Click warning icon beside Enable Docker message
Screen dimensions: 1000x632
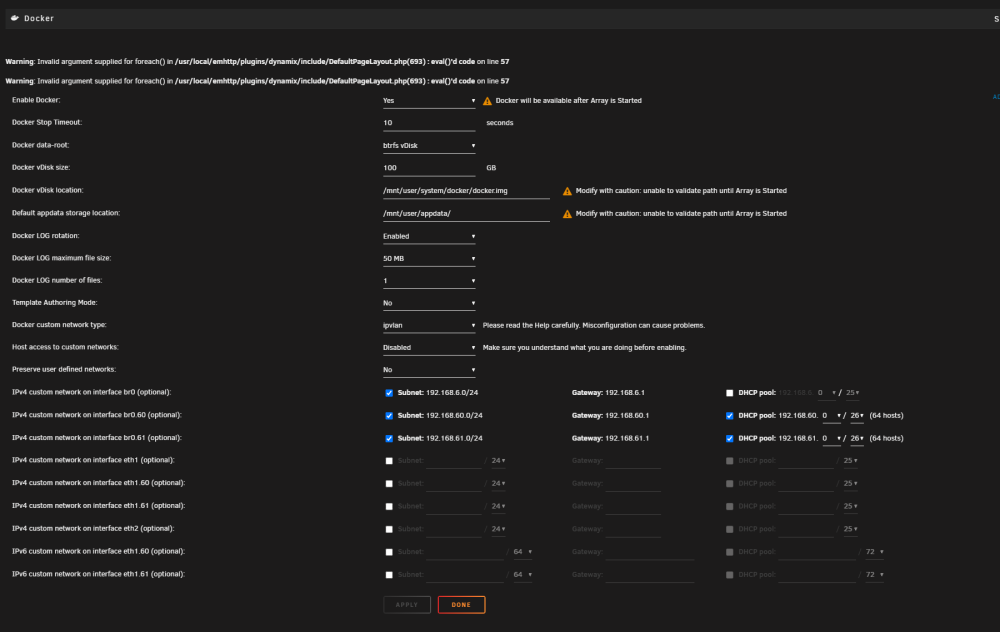point(487,101)
